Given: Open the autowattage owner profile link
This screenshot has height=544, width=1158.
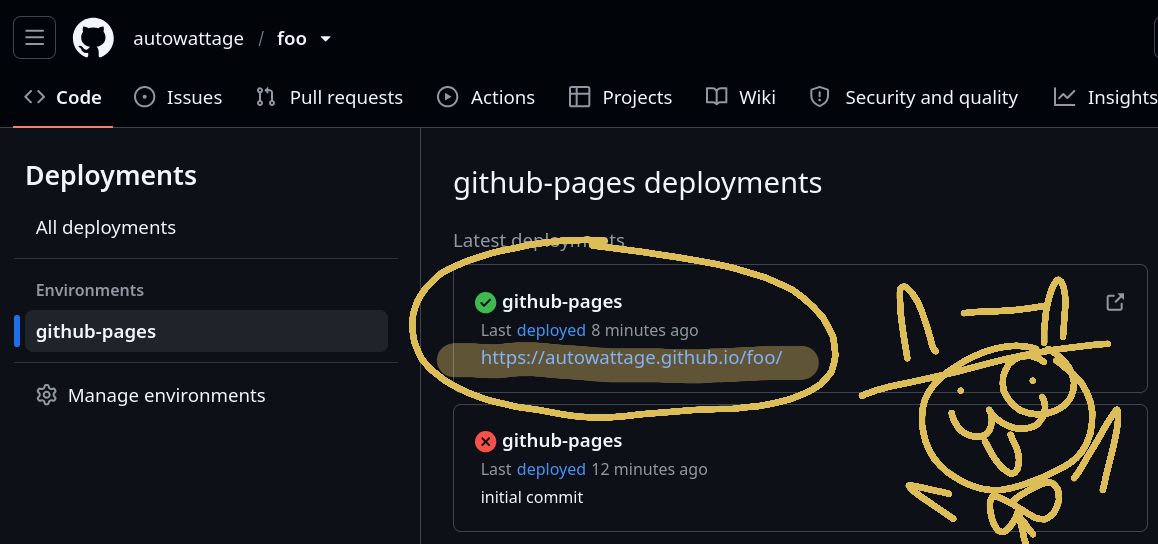Looking at the screenshot, I should click(188, 38).
